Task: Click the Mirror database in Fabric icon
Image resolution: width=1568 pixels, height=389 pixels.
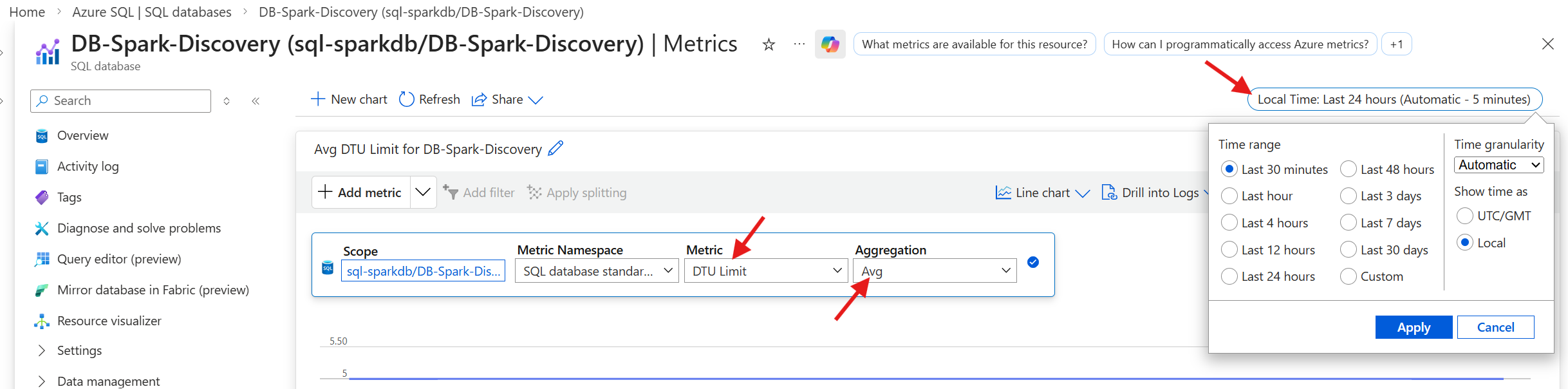Action: pos(42,290)
